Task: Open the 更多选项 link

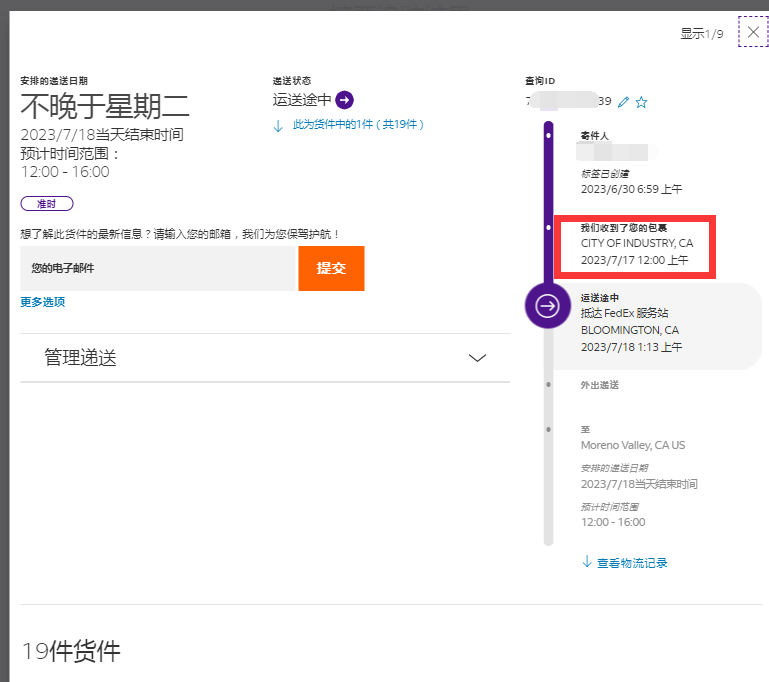Action: pos(43,302)
